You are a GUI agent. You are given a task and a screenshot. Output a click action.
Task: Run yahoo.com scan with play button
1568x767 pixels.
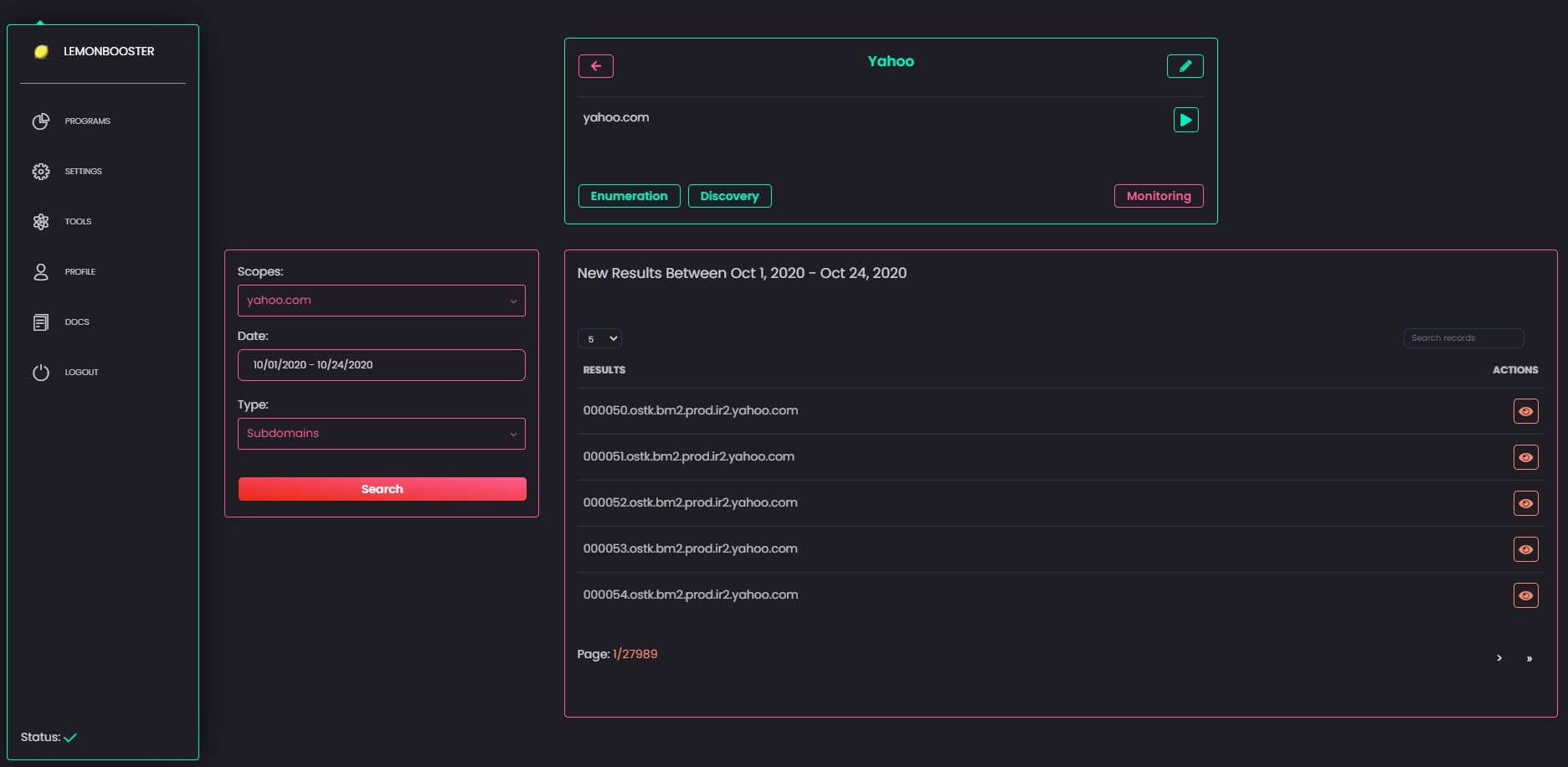[1185, 120]
